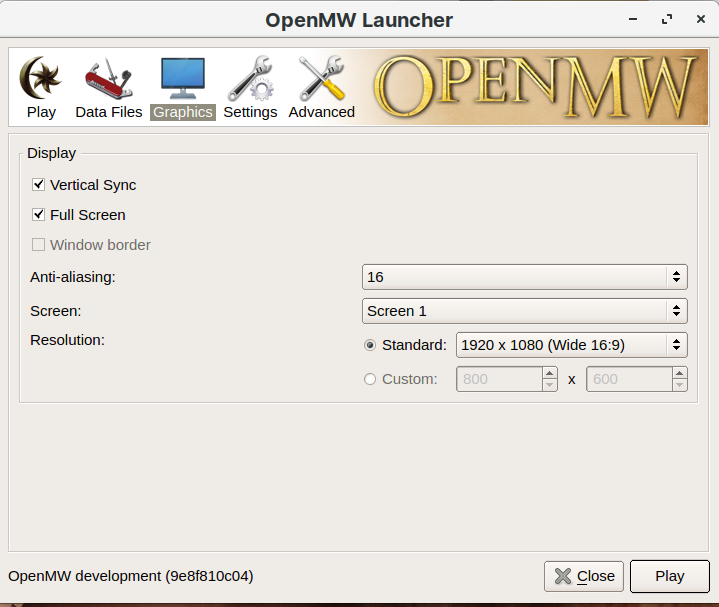
Task: Click the Close button
Action: tap(584, 576)
